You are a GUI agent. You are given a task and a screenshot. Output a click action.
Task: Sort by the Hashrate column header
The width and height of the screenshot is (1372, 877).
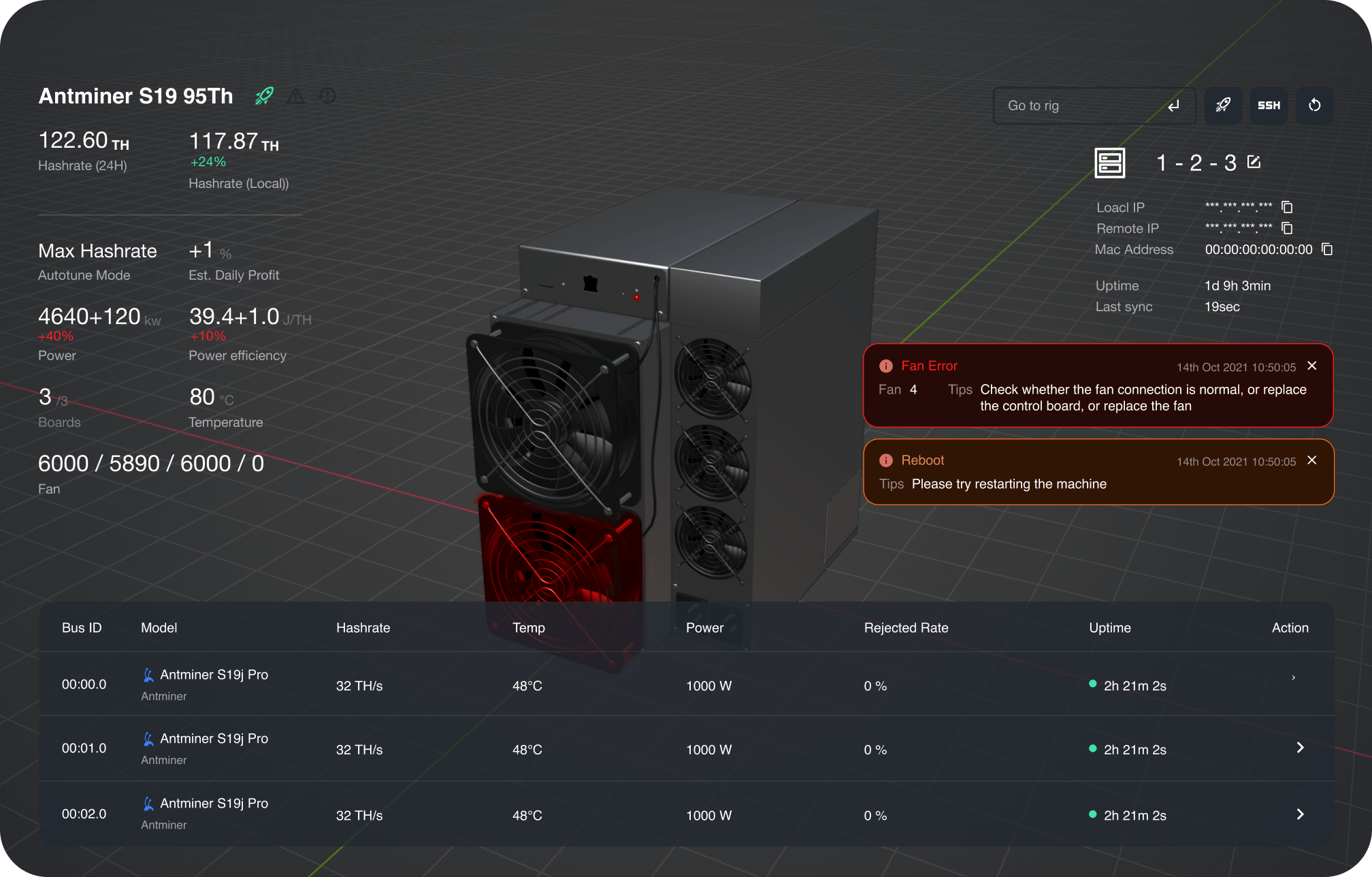pyautogui.click(x=363, y=628)
